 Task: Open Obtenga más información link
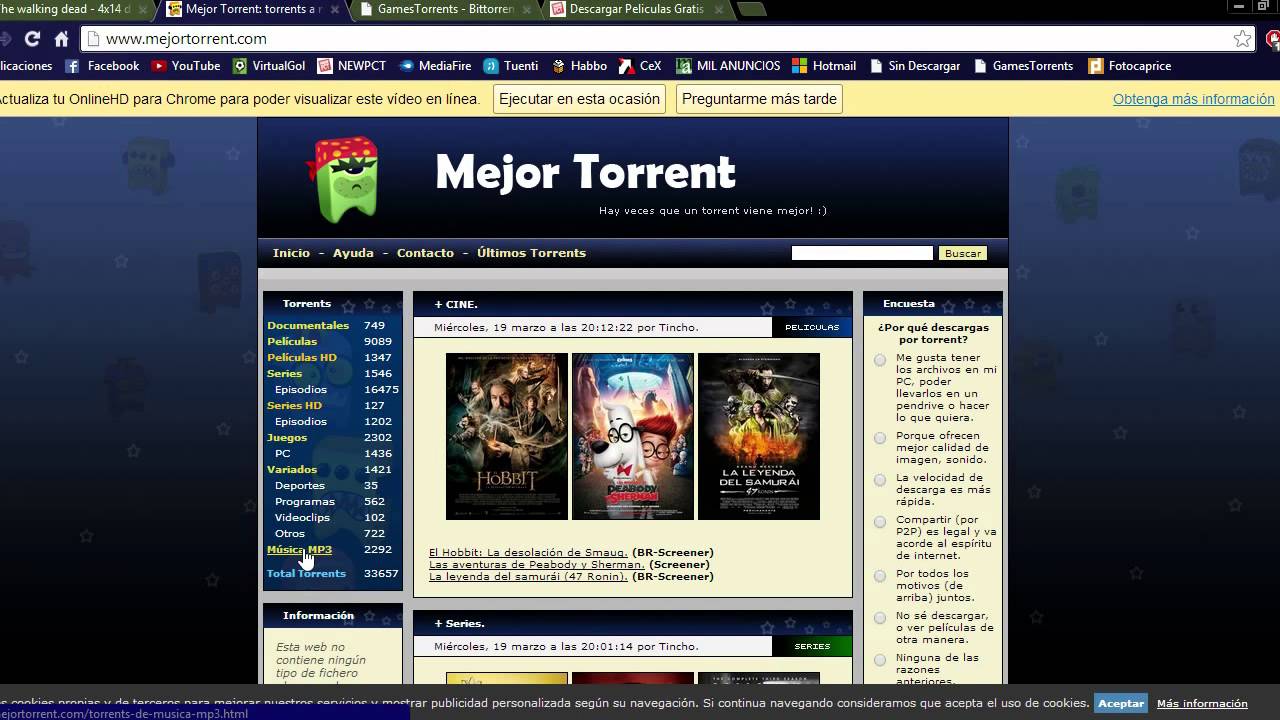(x=1194, y=99)
